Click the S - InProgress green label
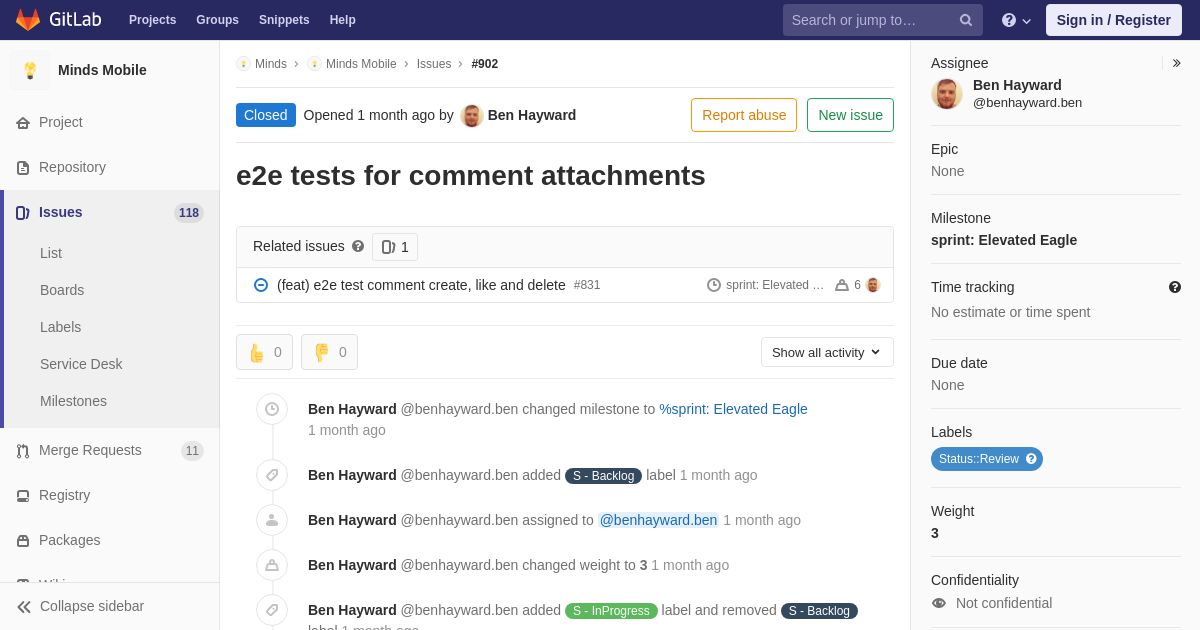Image resolution: width=1200 pixels, height=630 pixels. (611, 611)
